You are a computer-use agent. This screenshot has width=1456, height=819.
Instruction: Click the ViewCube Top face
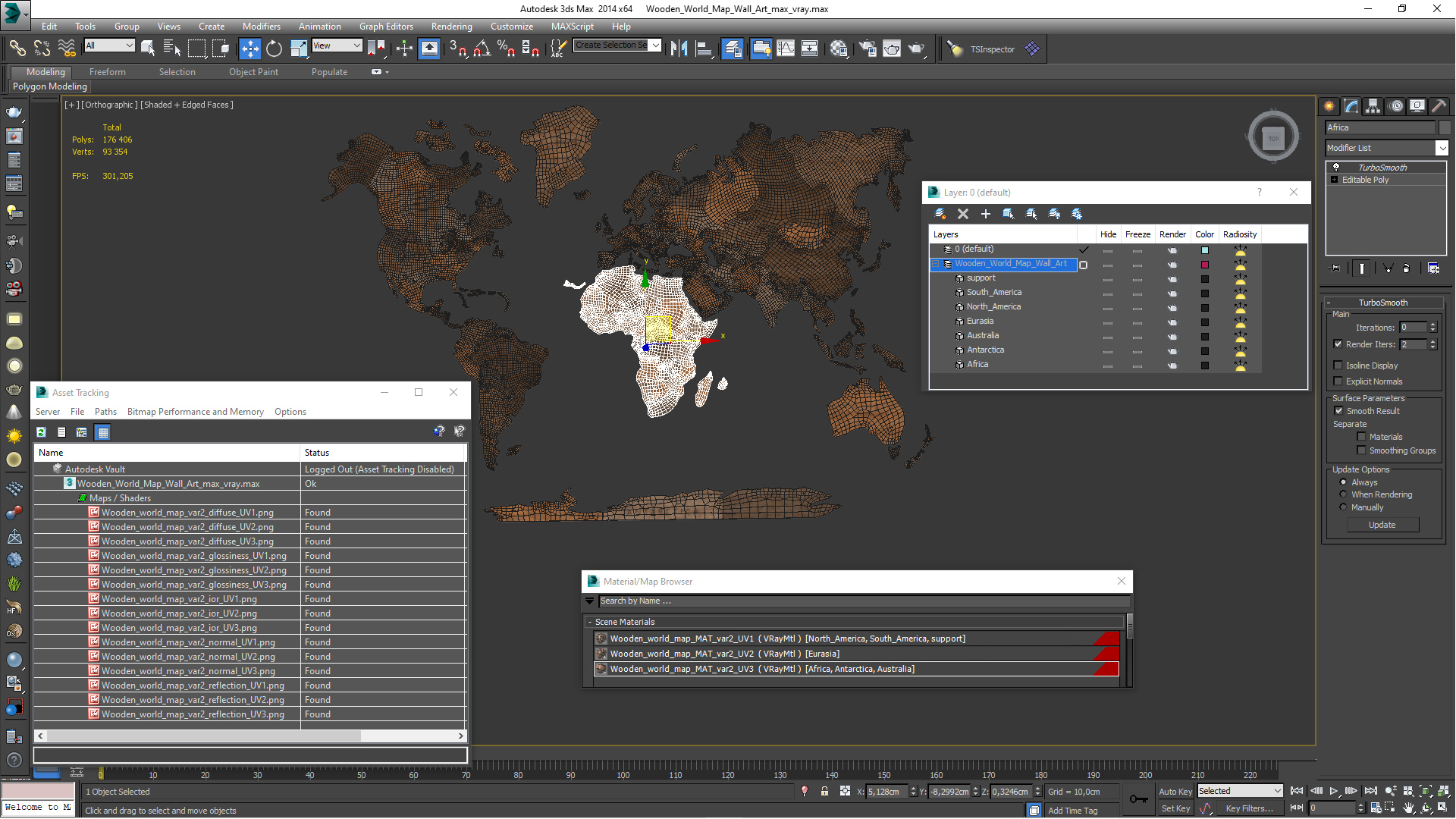coord(1274,138)
